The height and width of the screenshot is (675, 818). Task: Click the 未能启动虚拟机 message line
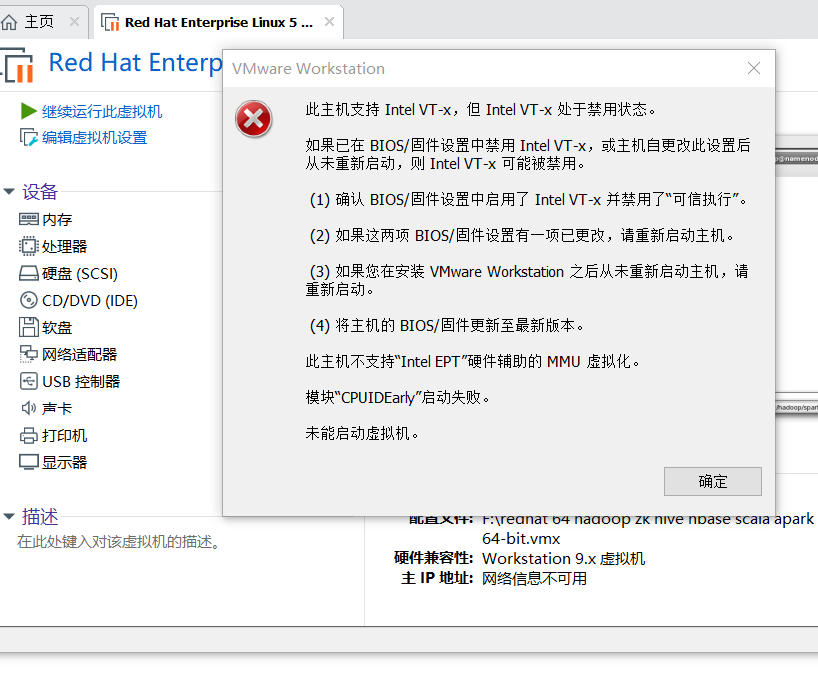click(x=362, y=433)
